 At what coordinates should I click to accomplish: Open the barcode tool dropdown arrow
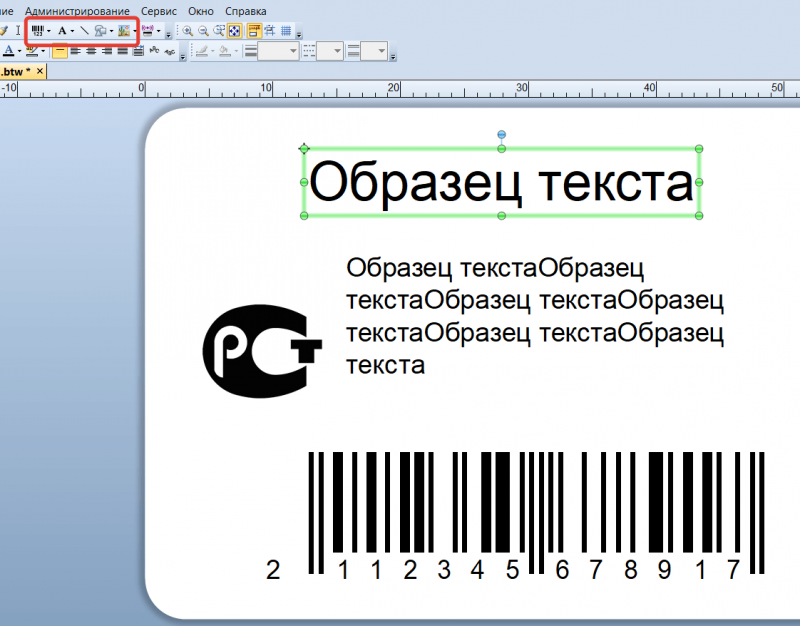(x=49, y=32)
